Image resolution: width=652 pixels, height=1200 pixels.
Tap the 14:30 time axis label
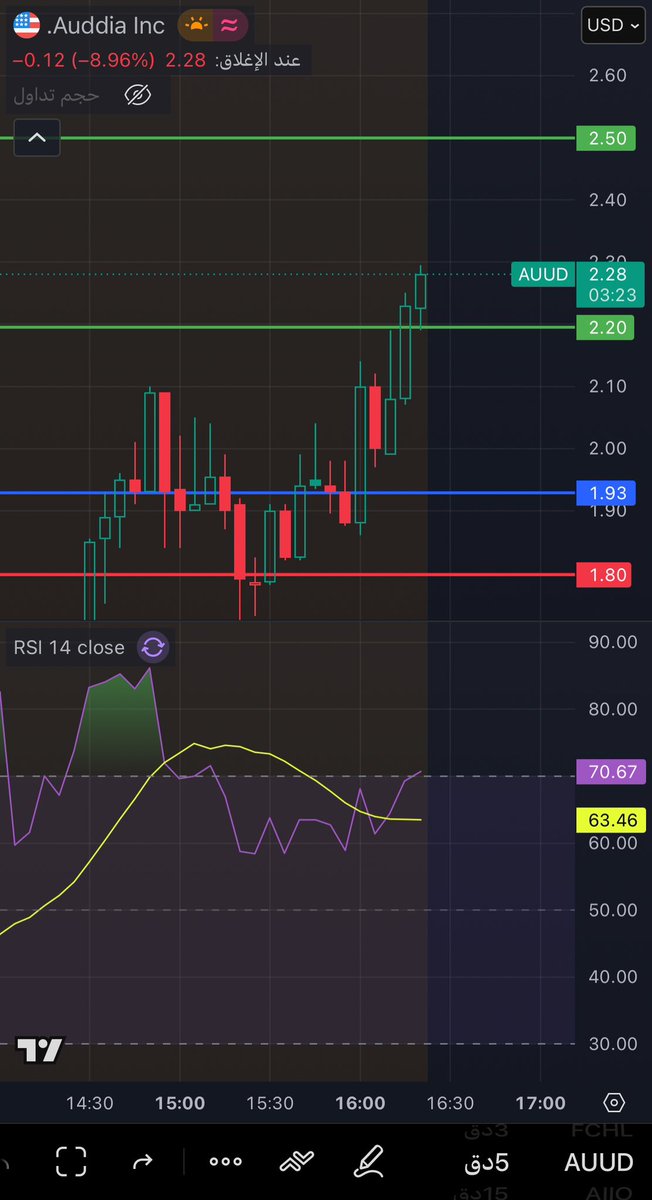(x=90, y=1103)
